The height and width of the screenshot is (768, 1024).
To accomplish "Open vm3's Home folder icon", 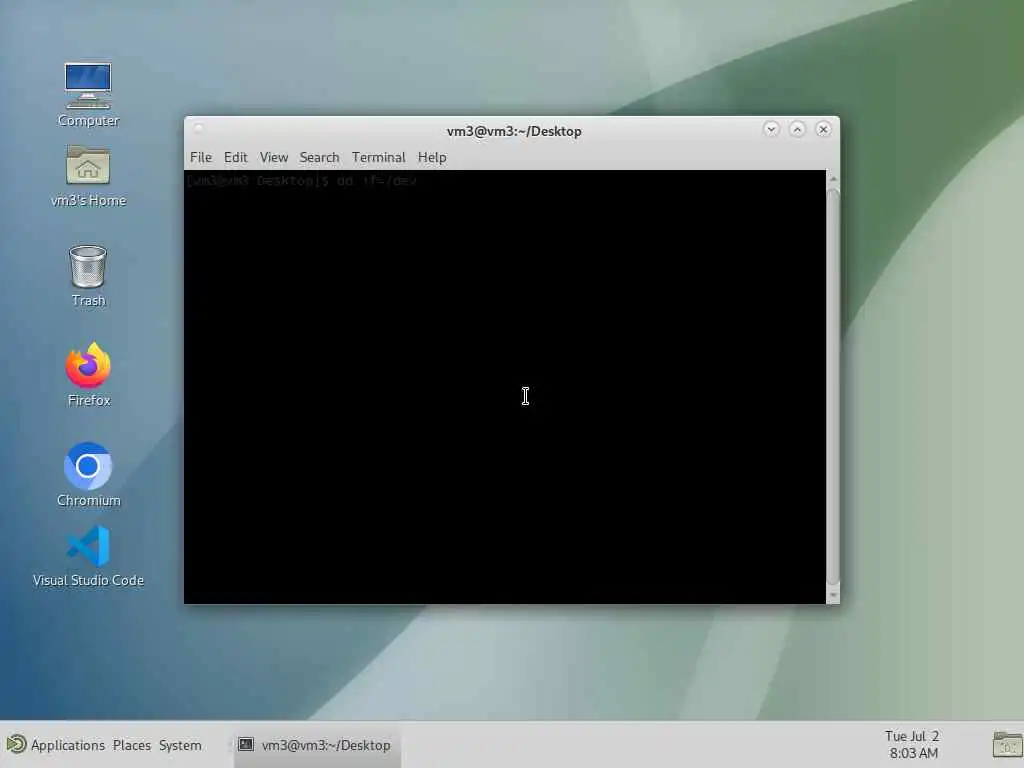I will click(x=88, y=175).
